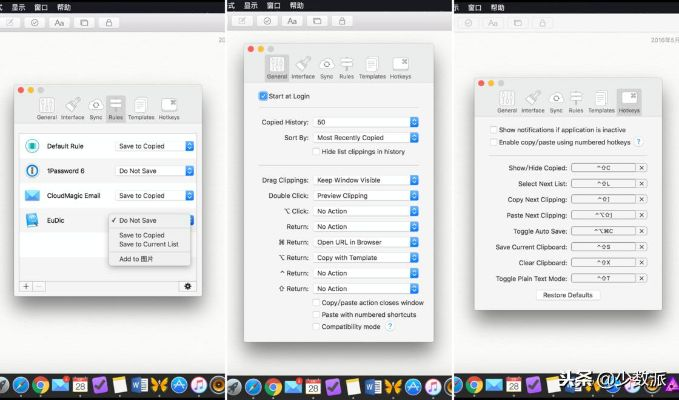
Task: Open help for numbered hotkeys option
Action: (638, 142)
